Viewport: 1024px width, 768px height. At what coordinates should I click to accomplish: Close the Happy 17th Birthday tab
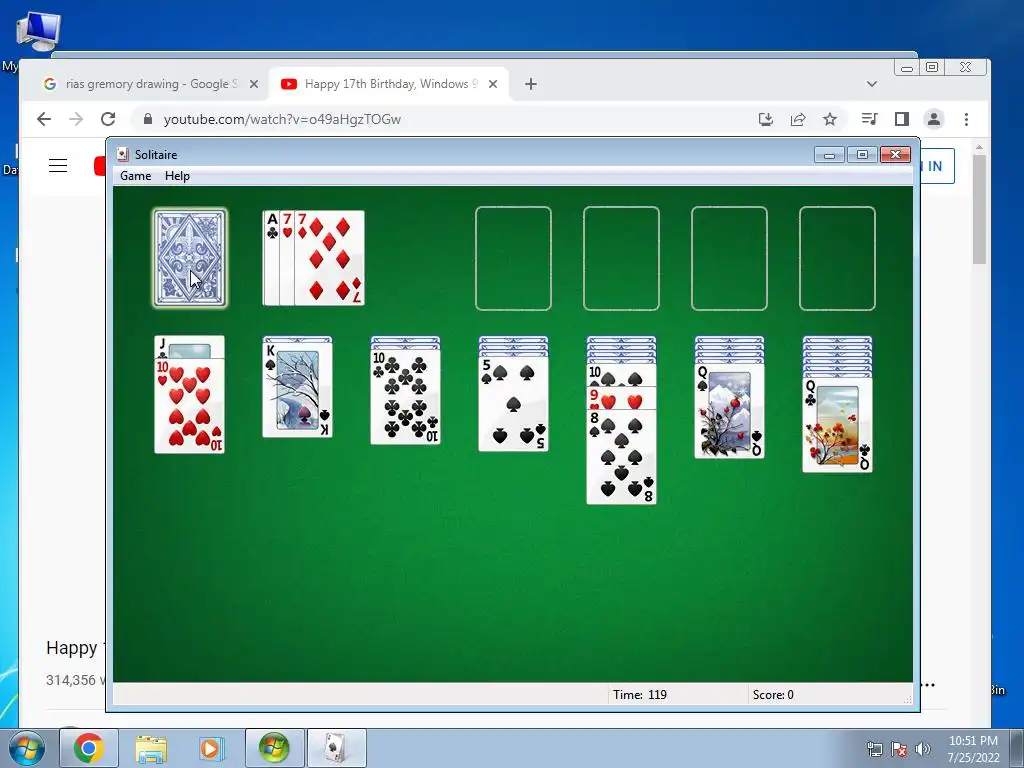(x=493, y=84)
